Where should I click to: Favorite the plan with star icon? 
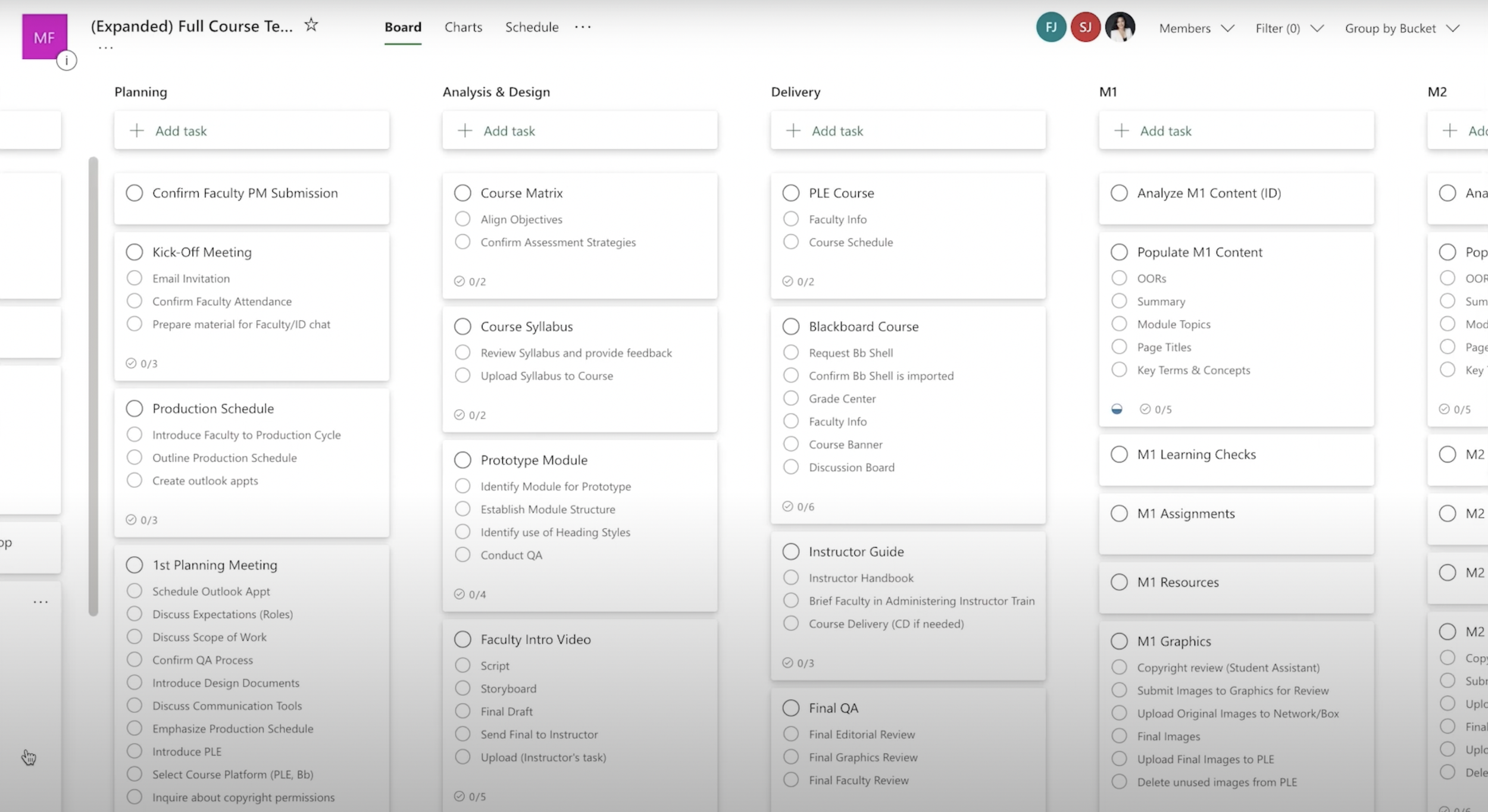[311, 25]
